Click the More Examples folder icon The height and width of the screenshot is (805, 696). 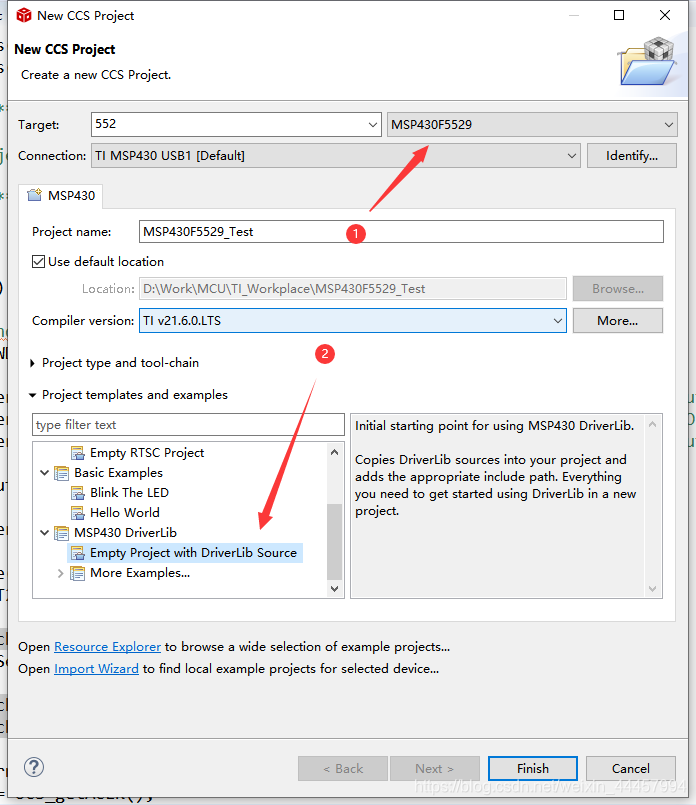(x=78, y=573)
